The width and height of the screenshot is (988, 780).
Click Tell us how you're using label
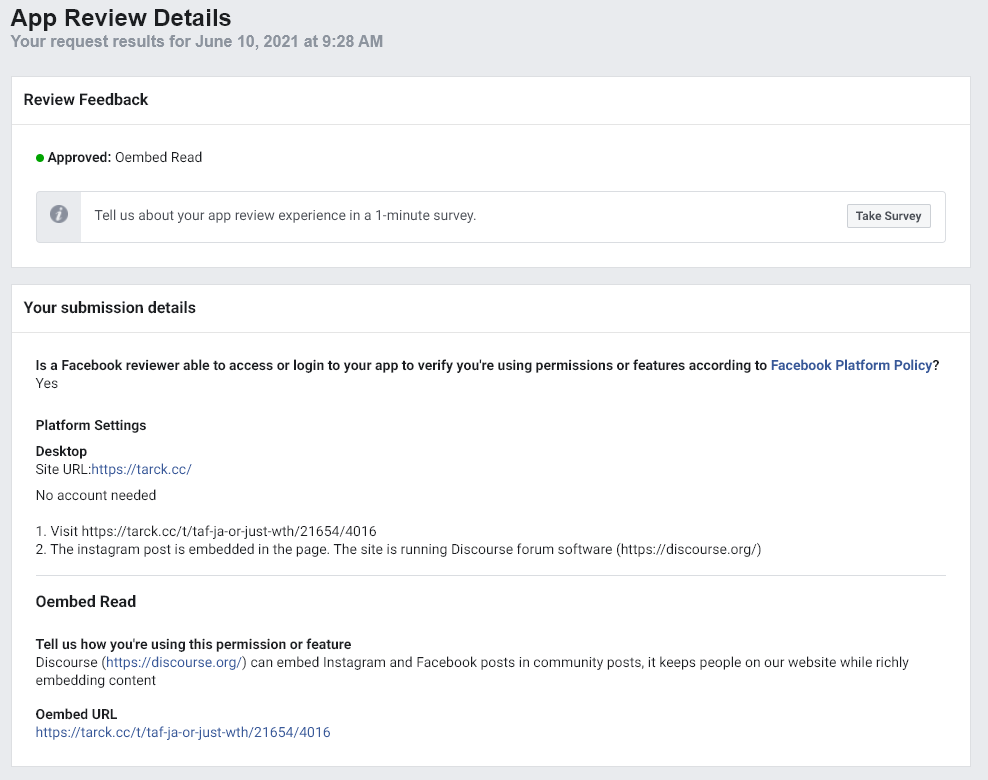point(193,645)
